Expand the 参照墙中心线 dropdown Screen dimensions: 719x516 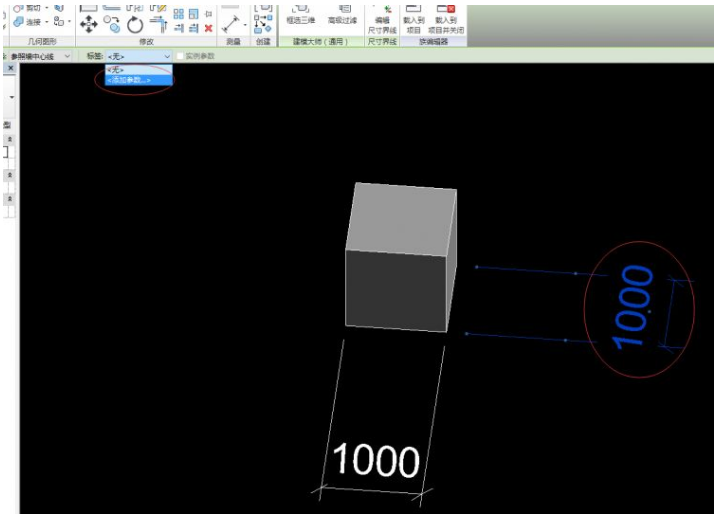pyautogui.click(x=67, y=56)
